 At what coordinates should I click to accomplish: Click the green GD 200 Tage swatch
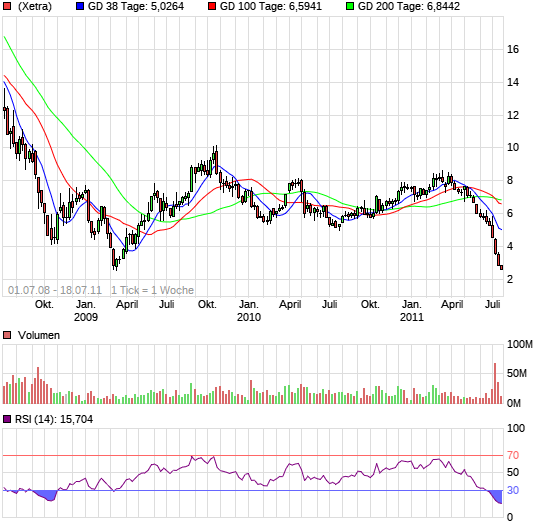point(350,6)
